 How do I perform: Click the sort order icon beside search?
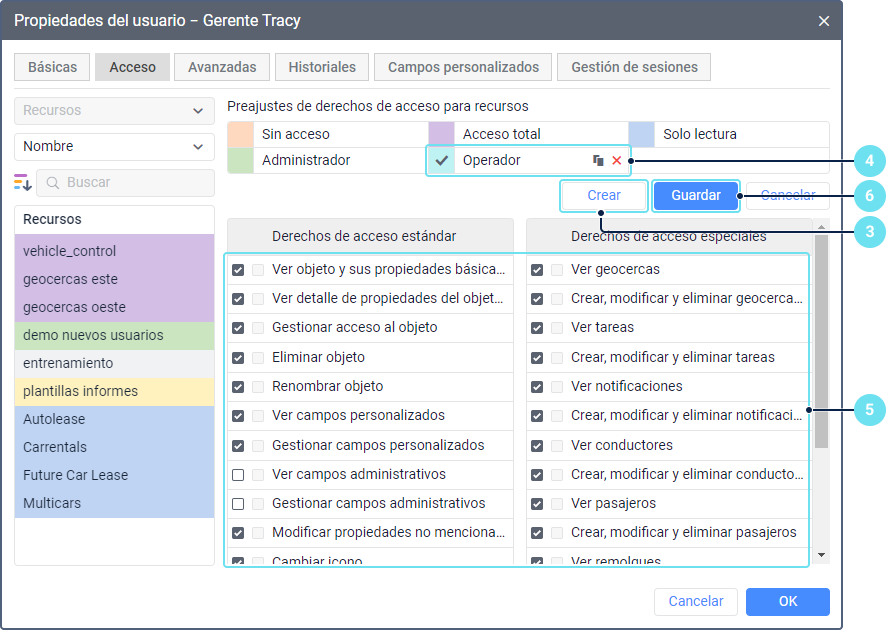23,182
